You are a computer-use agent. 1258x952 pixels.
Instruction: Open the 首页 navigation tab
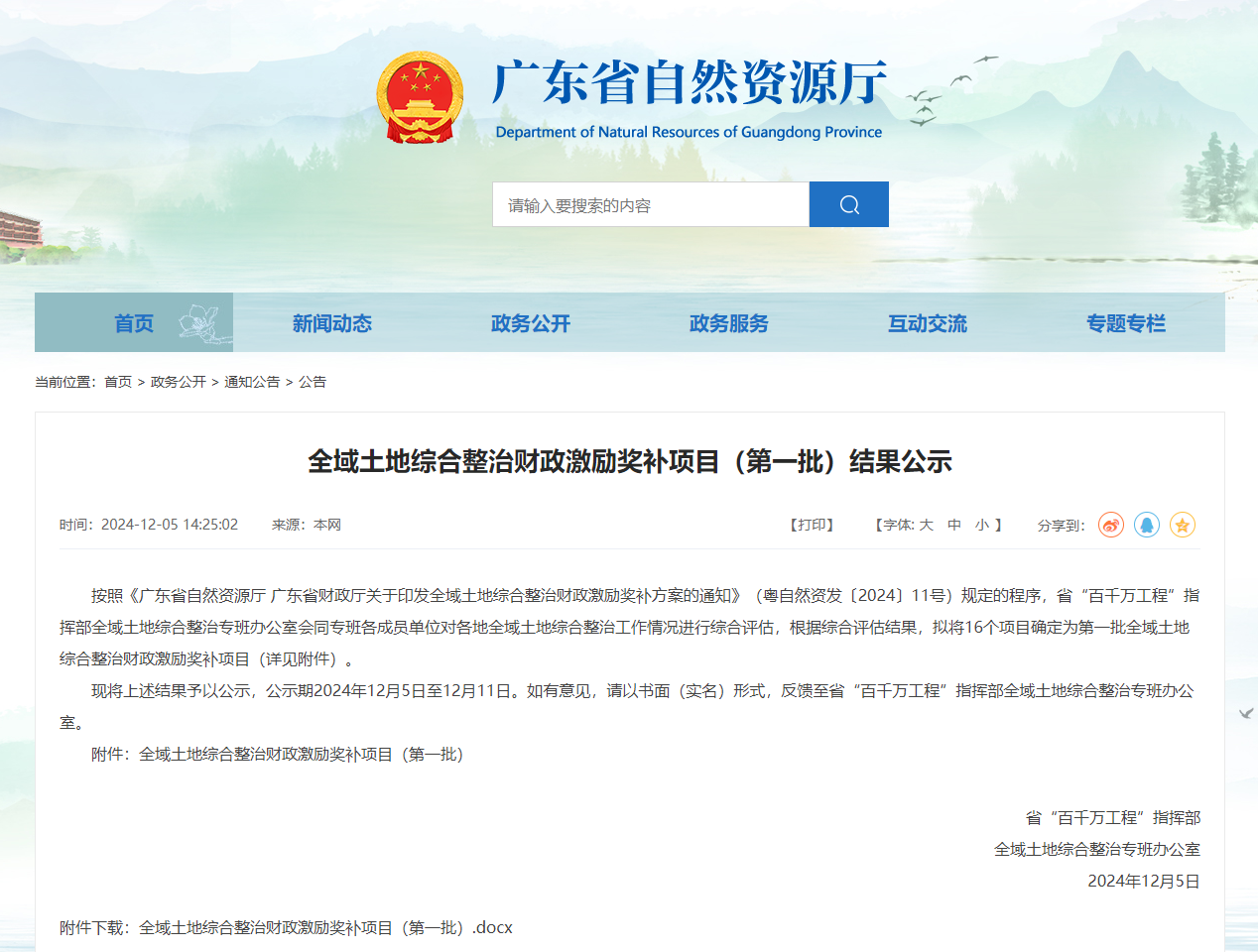tap(134, 322)
